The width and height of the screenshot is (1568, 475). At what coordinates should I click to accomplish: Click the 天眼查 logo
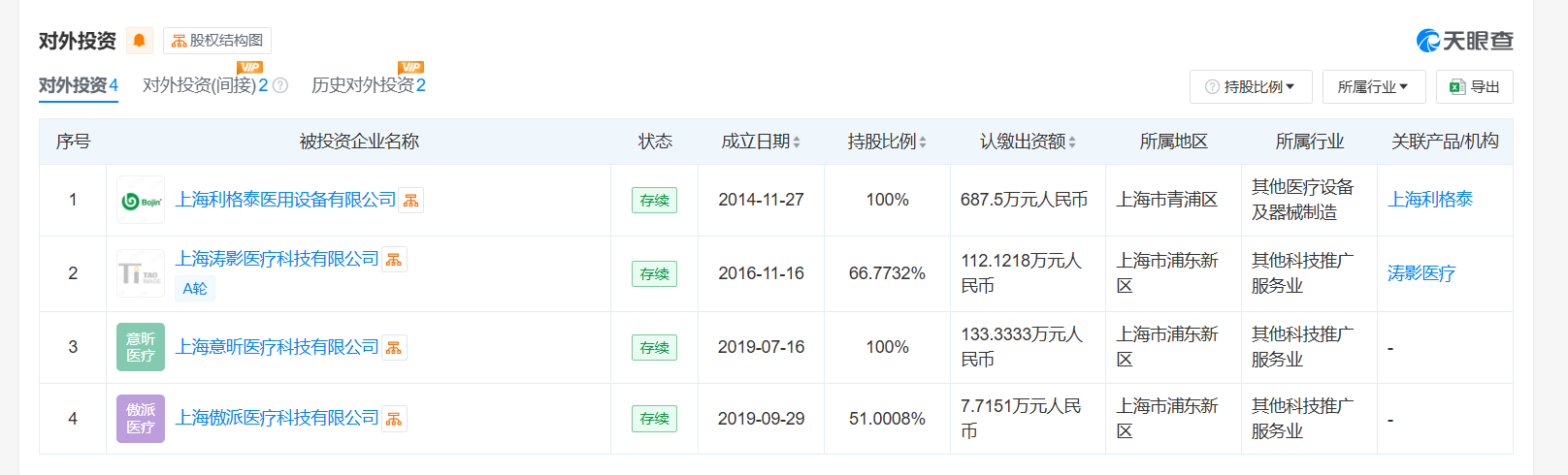click(1464, 41)
